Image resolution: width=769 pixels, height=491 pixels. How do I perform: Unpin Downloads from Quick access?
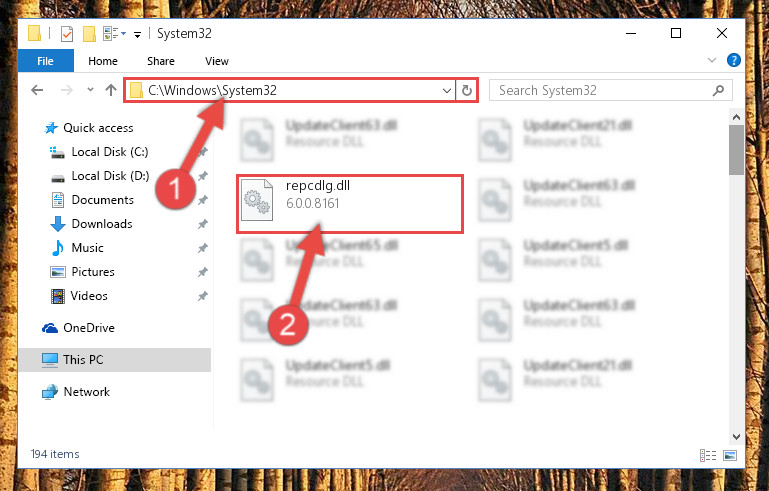coord(203,224)
